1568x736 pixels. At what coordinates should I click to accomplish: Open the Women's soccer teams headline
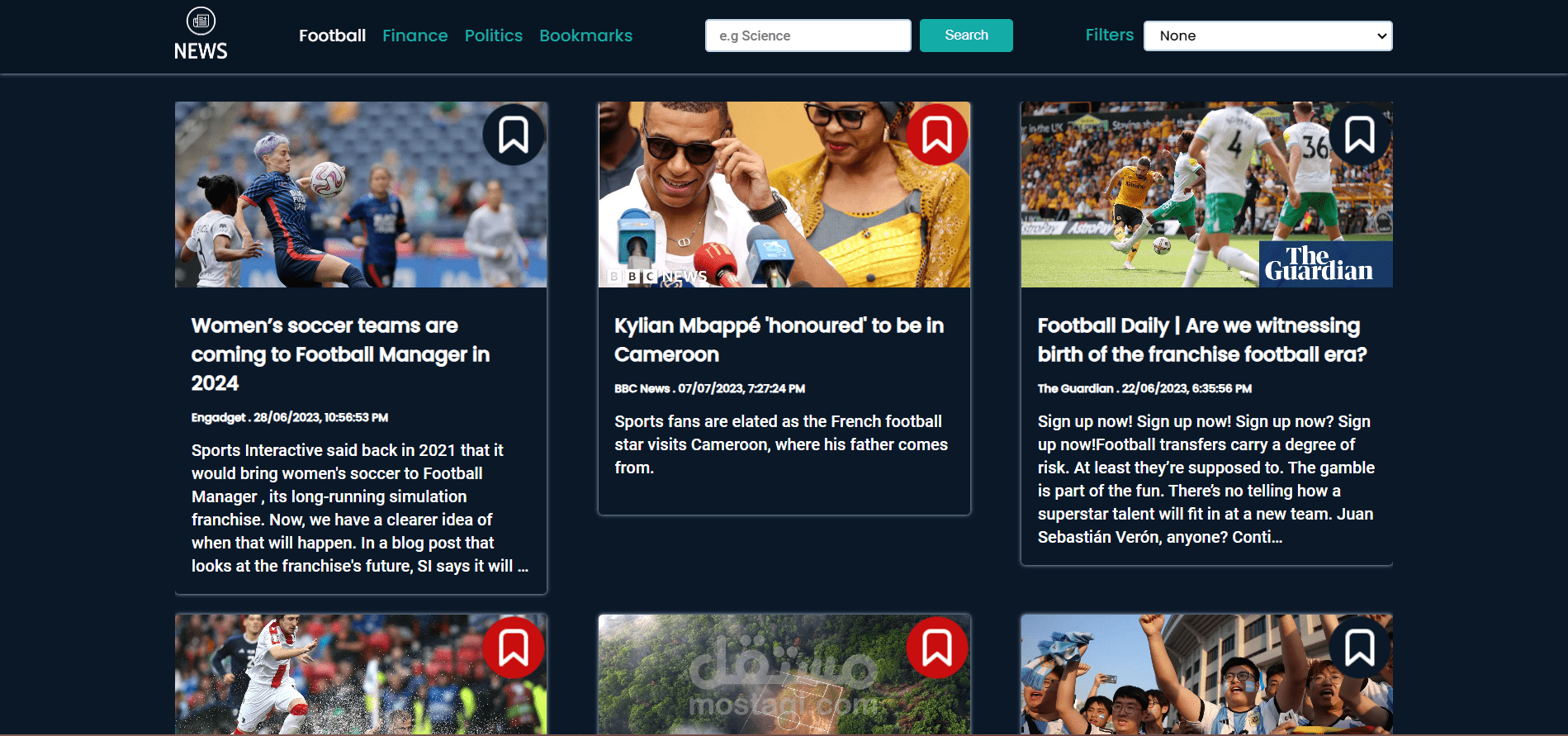point(340,354)
